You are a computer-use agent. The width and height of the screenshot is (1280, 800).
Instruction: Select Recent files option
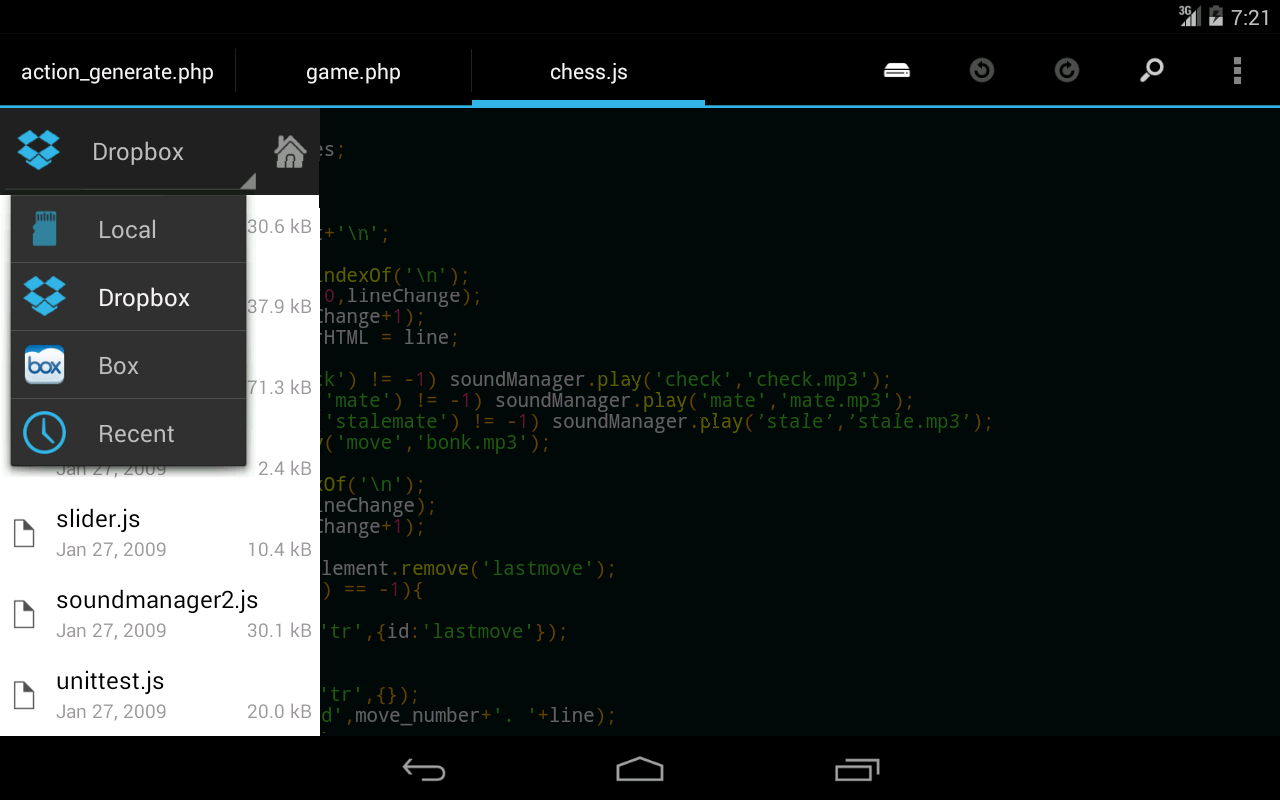pos(128,434)
